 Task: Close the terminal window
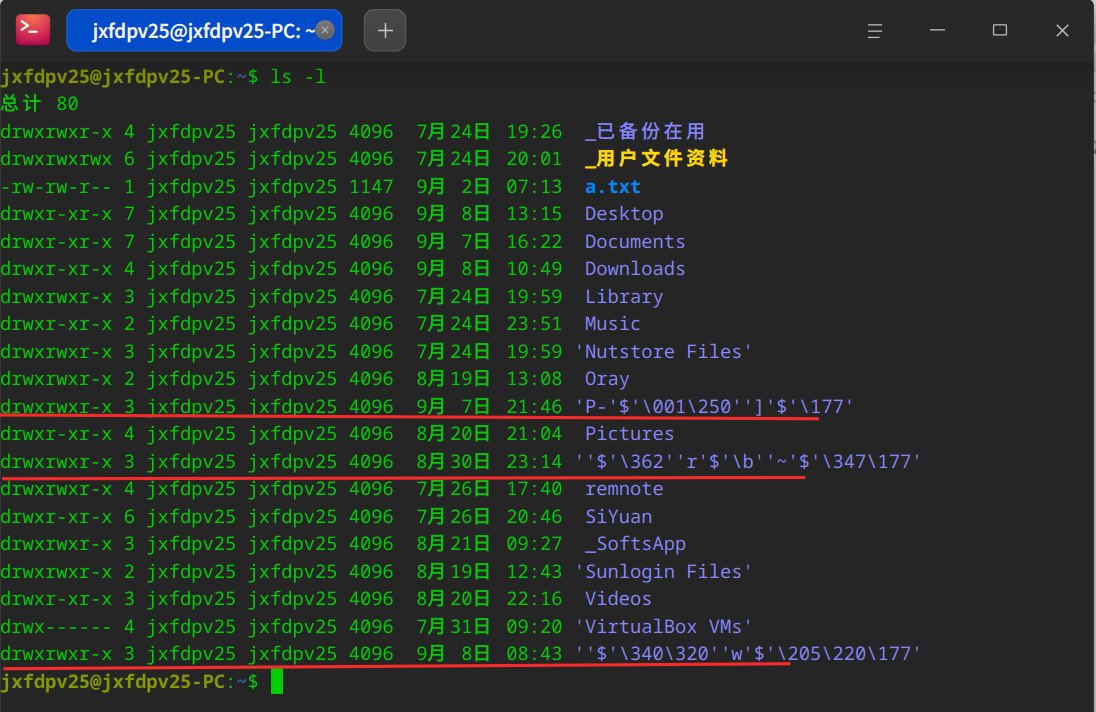[1062, 31]
